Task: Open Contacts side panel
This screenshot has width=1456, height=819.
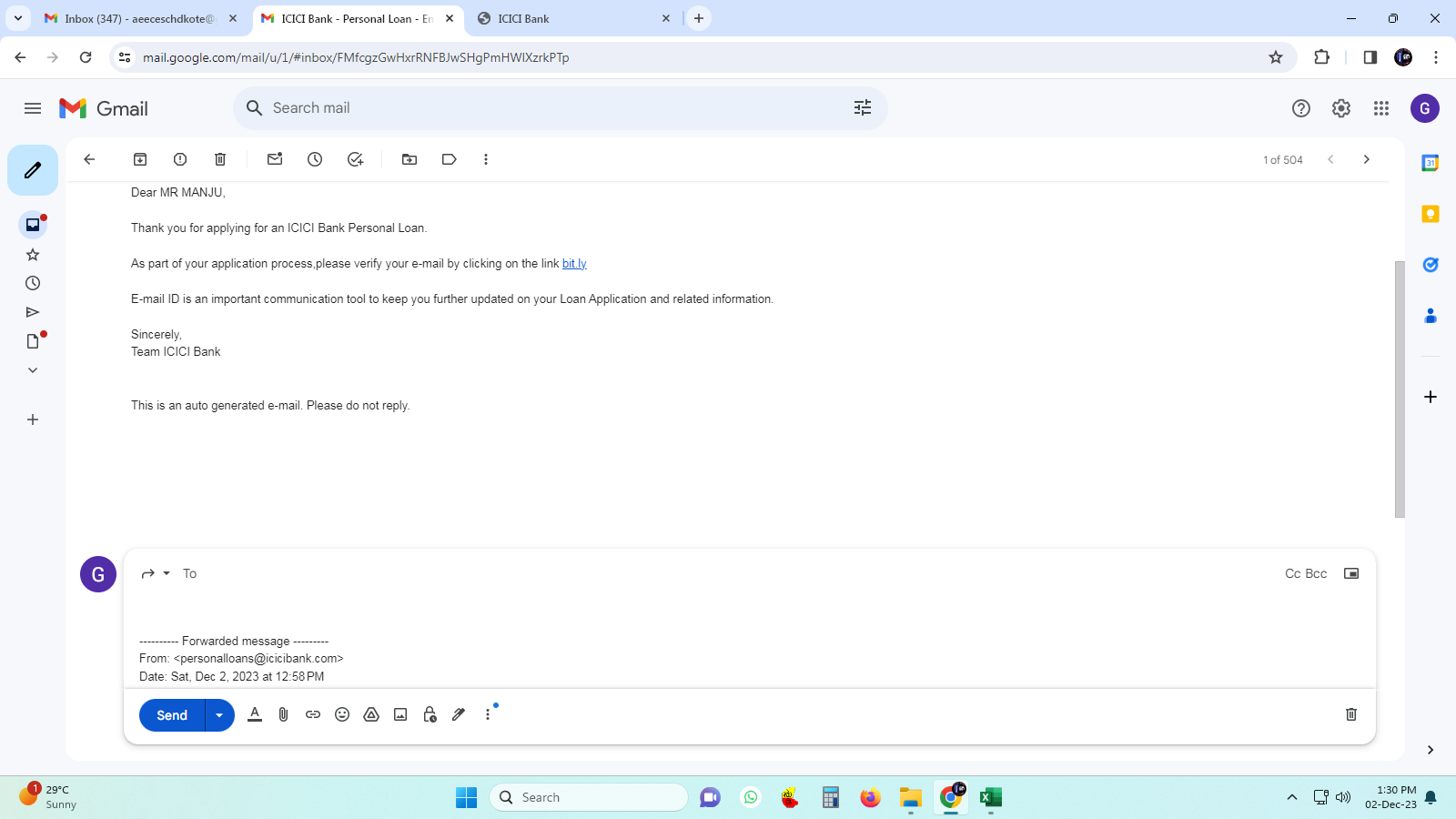Action: coord(1431,316)
